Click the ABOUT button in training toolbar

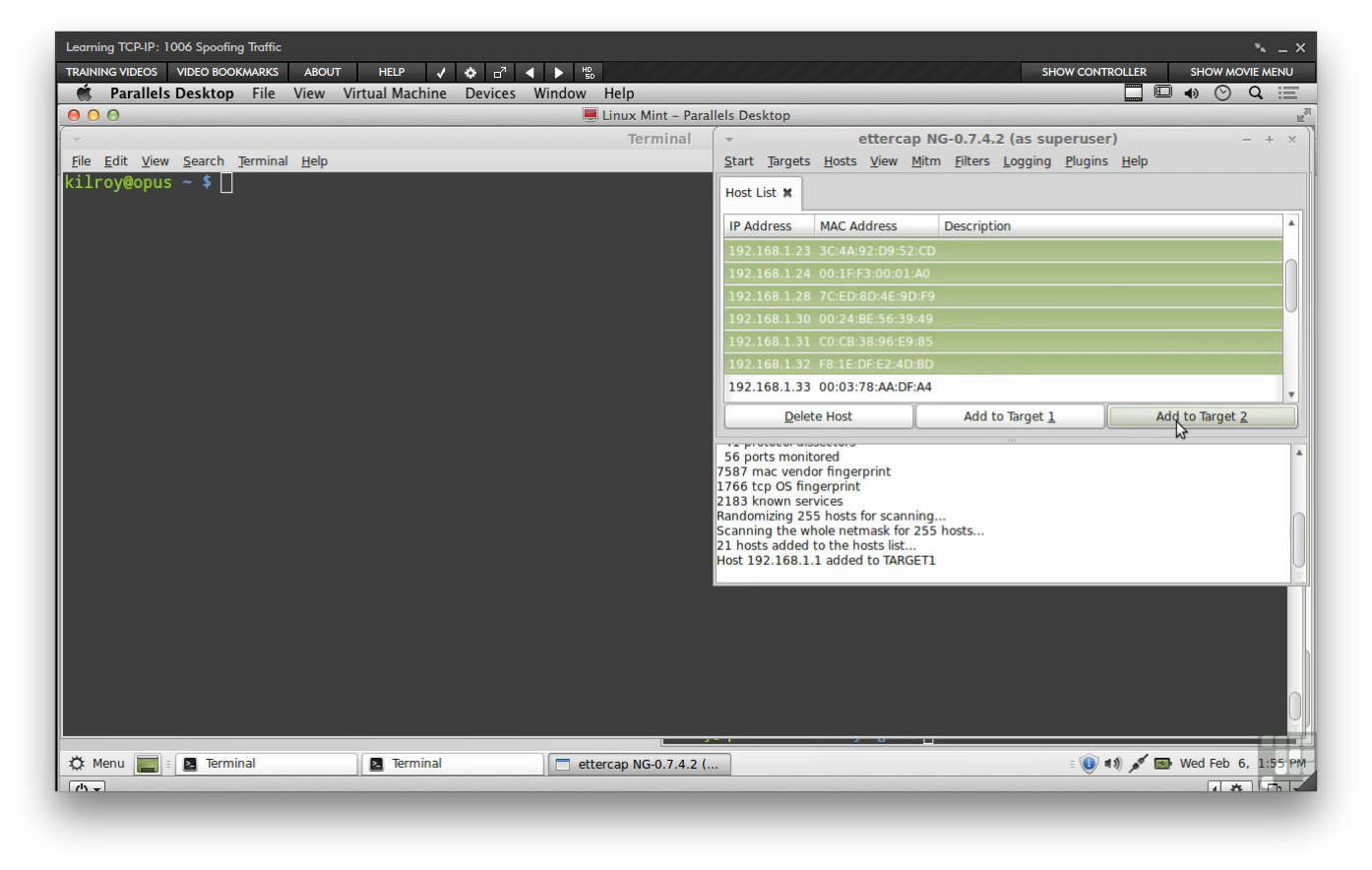click(x=322, y=72)
